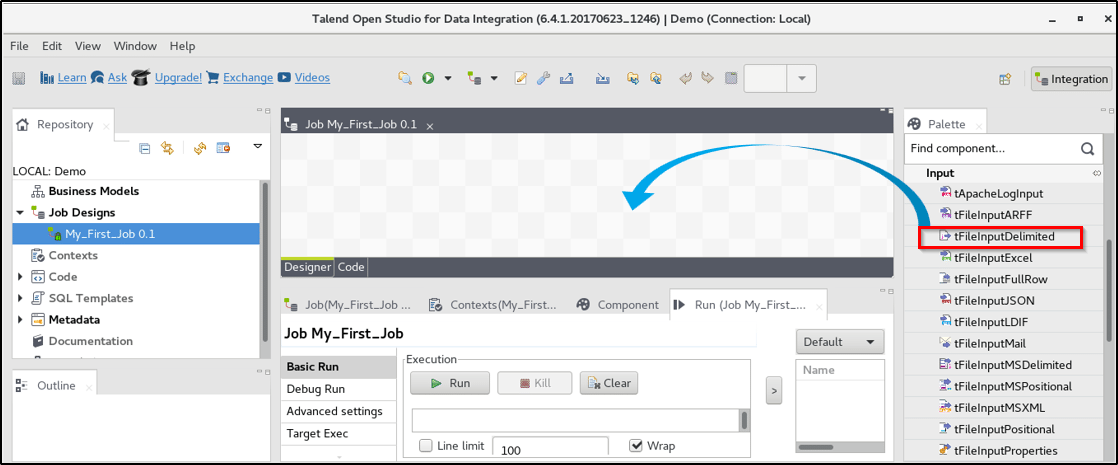
Task: Click the pencil edit properties toolbar icon
Action: tap(521, 78)
